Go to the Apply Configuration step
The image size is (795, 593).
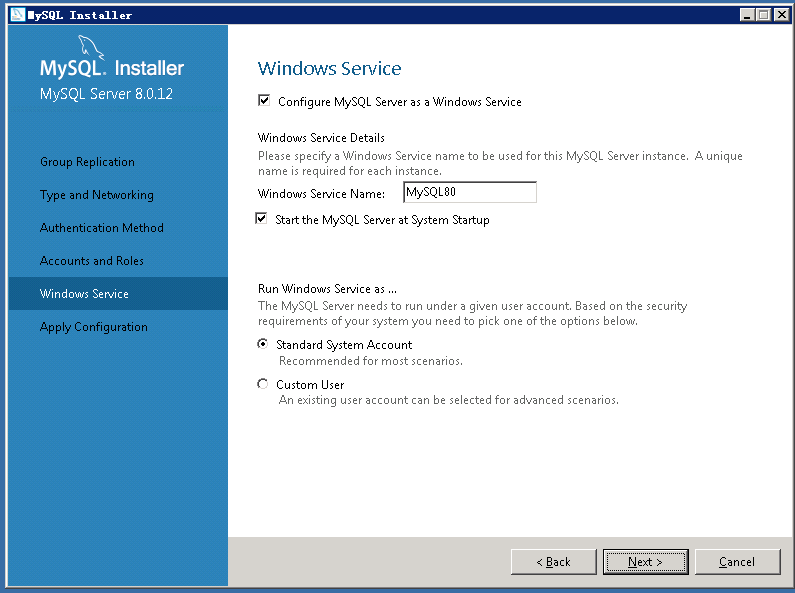tap(94, 327)
